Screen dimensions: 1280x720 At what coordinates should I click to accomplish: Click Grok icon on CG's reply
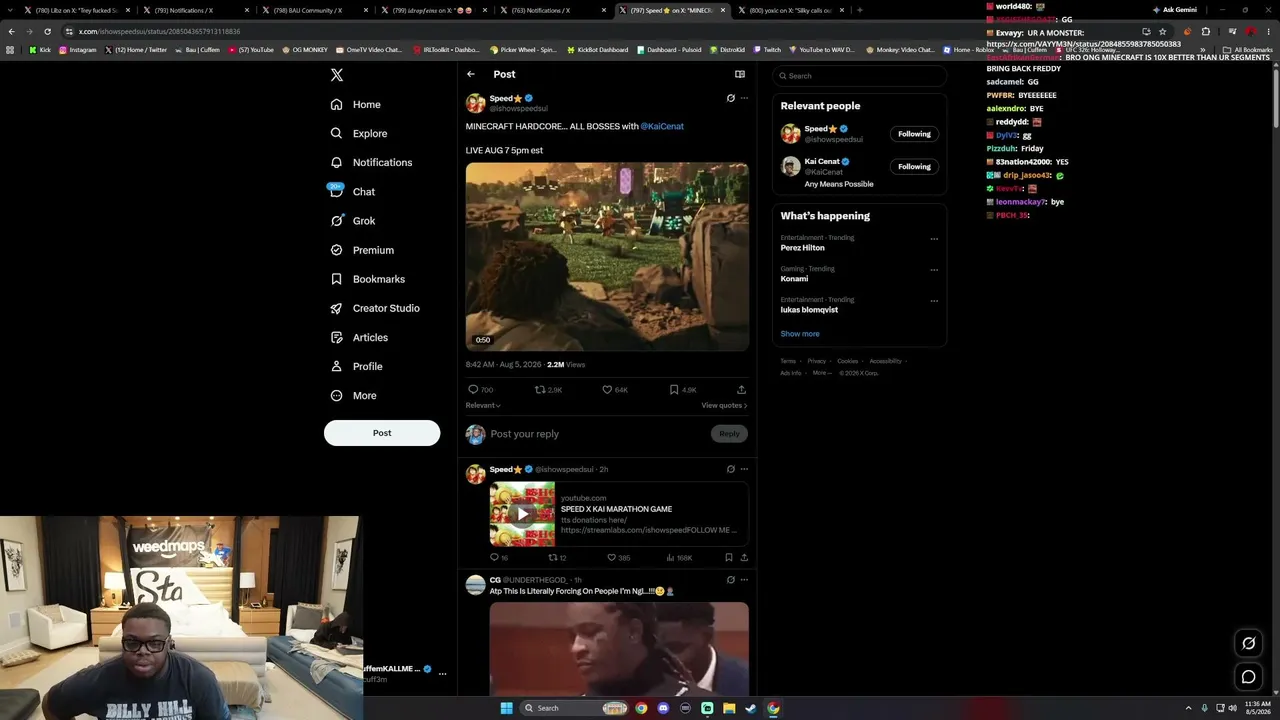coord(731,580)
